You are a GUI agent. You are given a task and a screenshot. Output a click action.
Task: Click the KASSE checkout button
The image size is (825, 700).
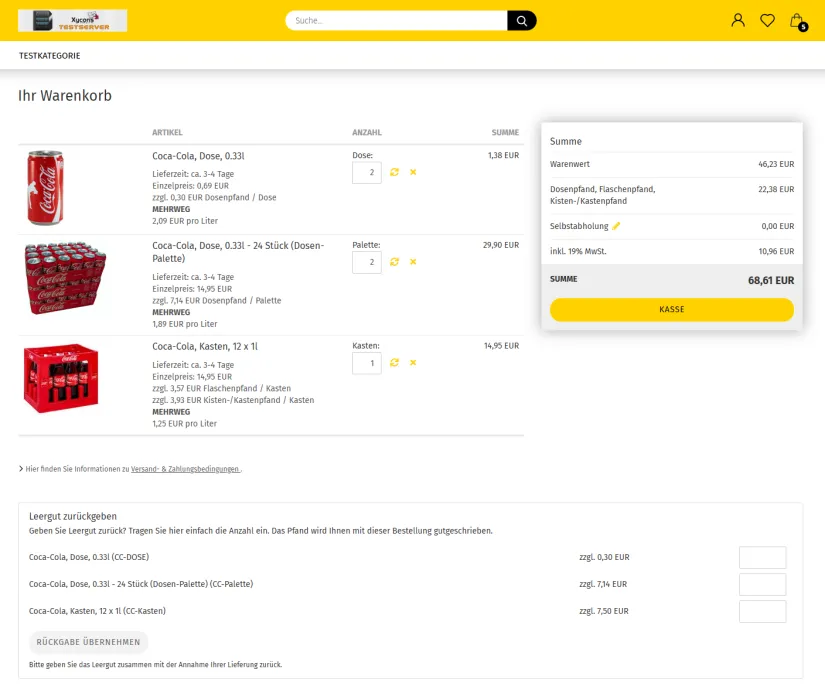pyautogui.click(x=671, y=309)
